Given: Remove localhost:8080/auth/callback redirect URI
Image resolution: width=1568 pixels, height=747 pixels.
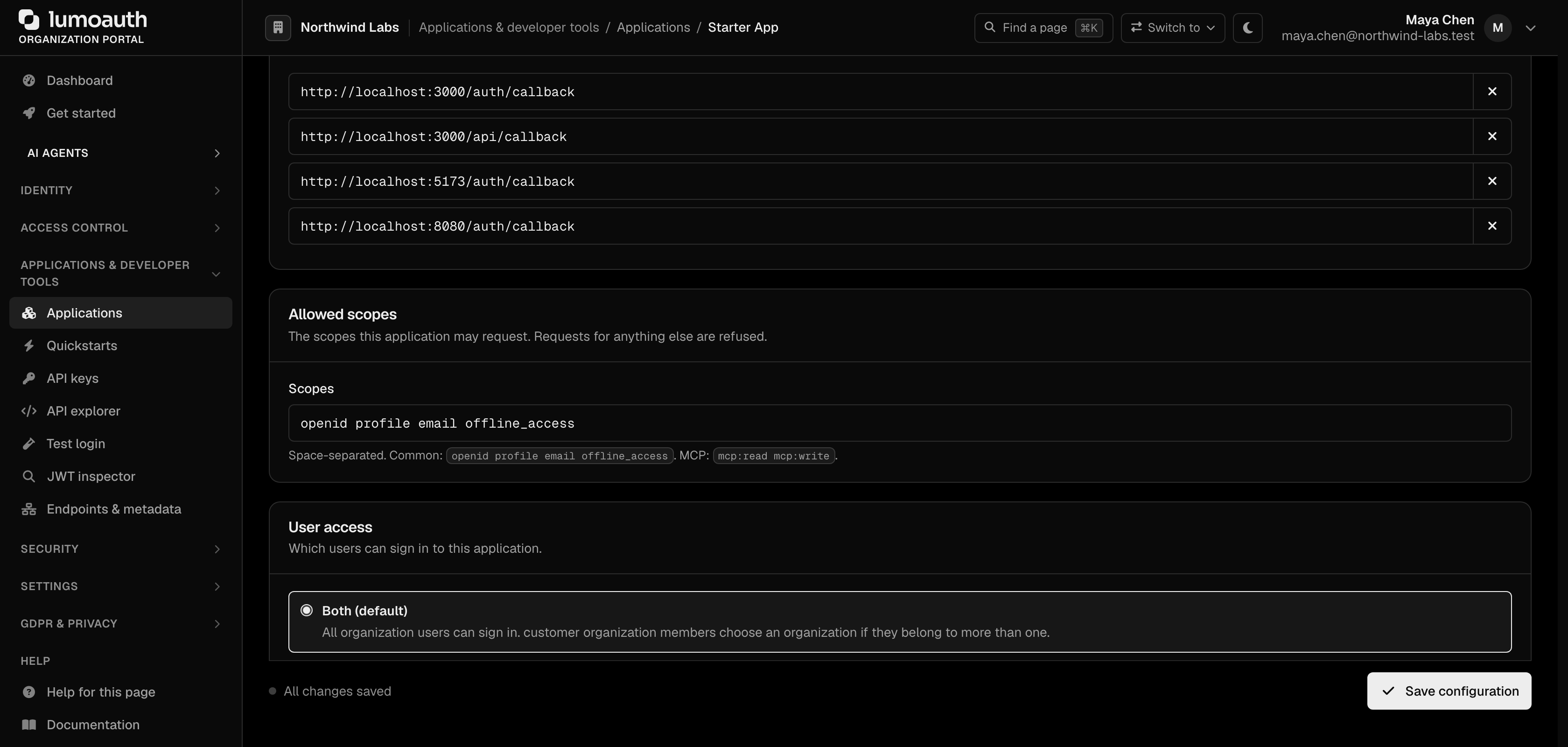Looking at the screenshot, I should [1492, 226].
